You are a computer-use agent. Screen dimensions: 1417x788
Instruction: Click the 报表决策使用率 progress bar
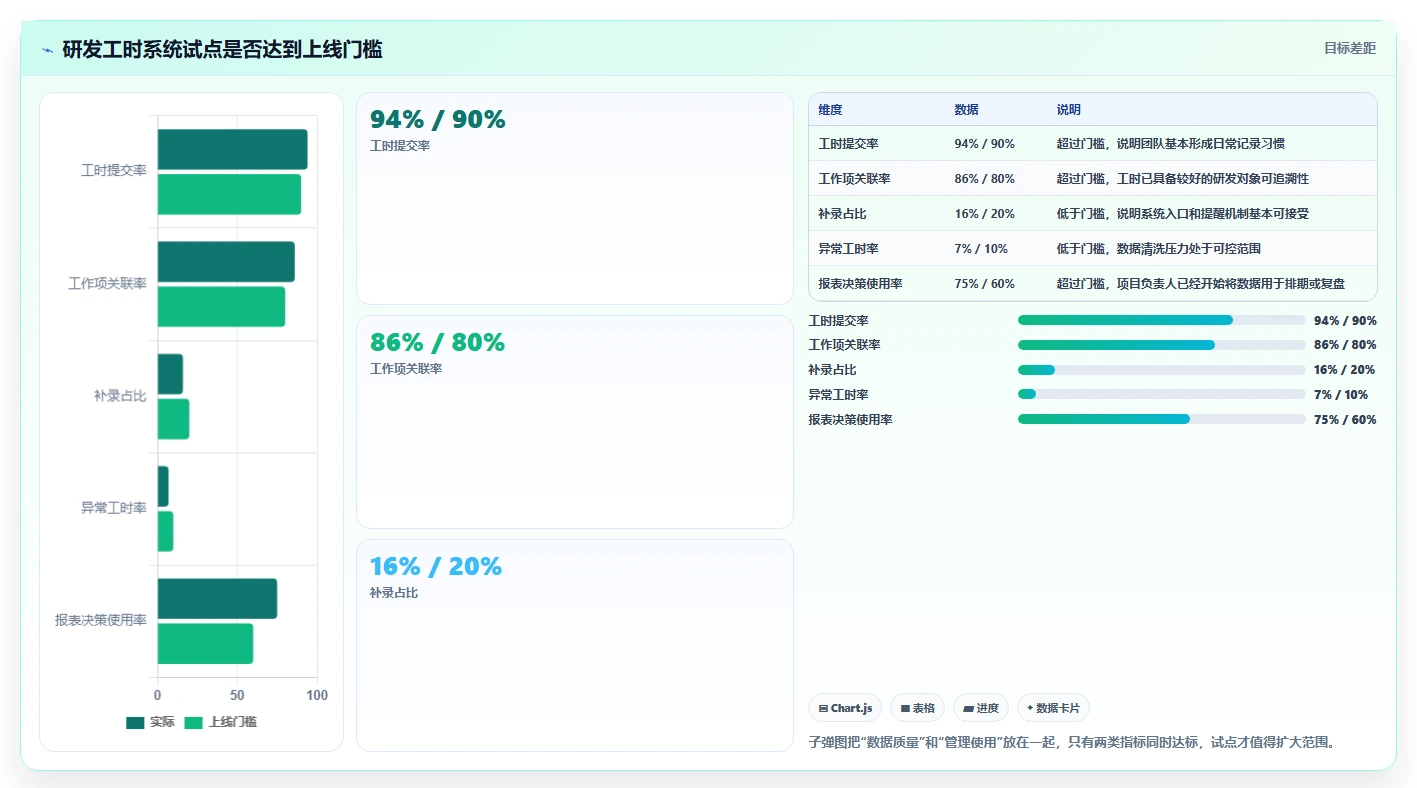click(1162, 419)
